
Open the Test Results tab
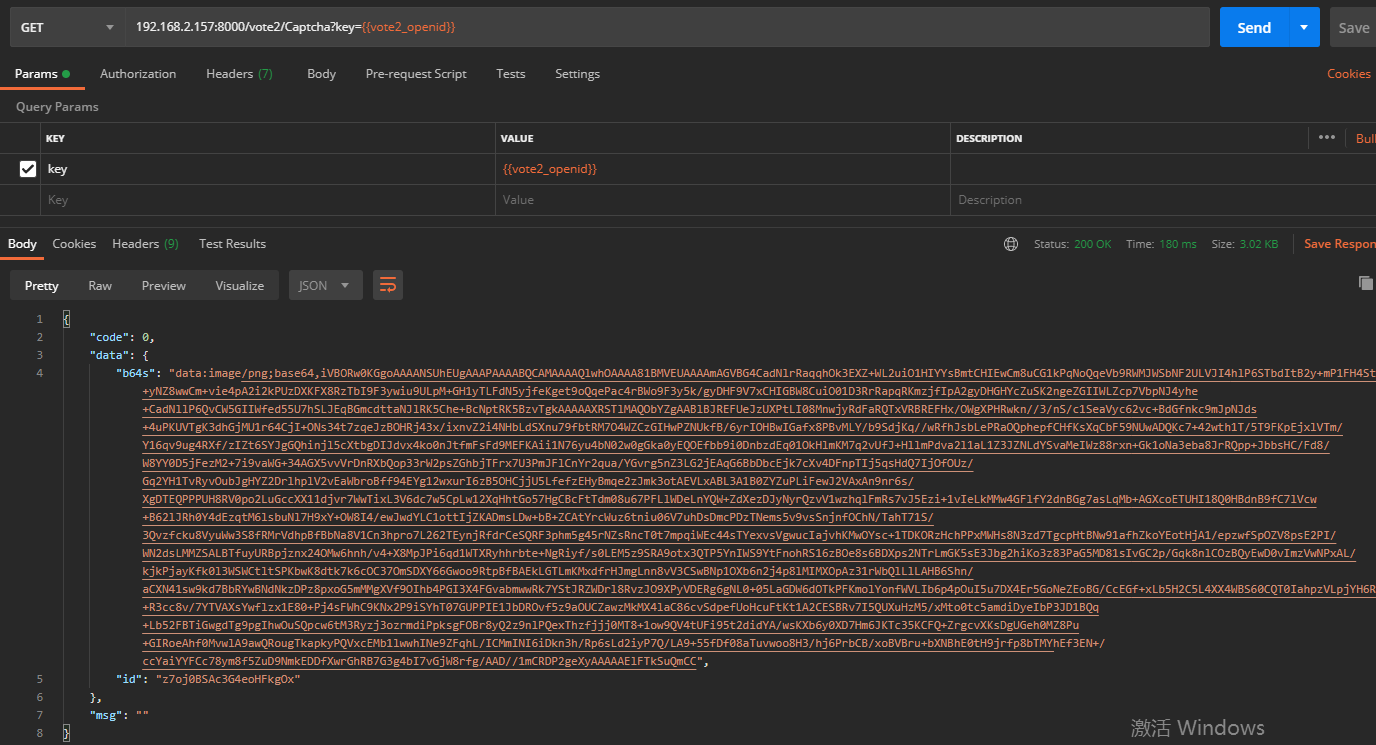(x=231, y=243)
